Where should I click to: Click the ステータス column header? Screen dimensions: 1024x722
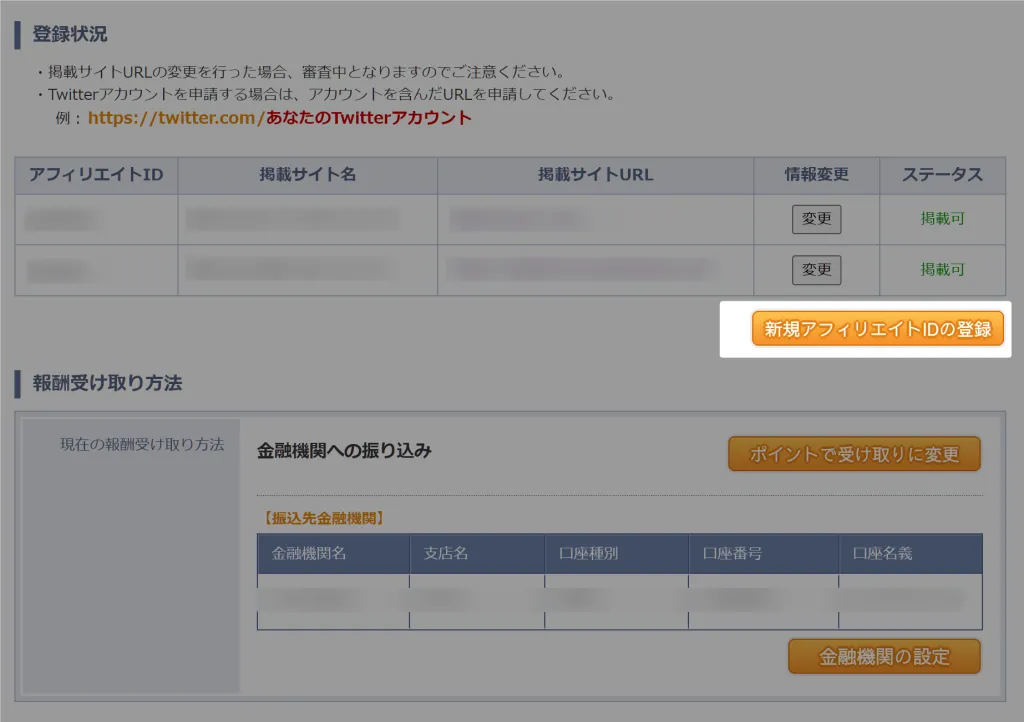[x=942, y=175]
